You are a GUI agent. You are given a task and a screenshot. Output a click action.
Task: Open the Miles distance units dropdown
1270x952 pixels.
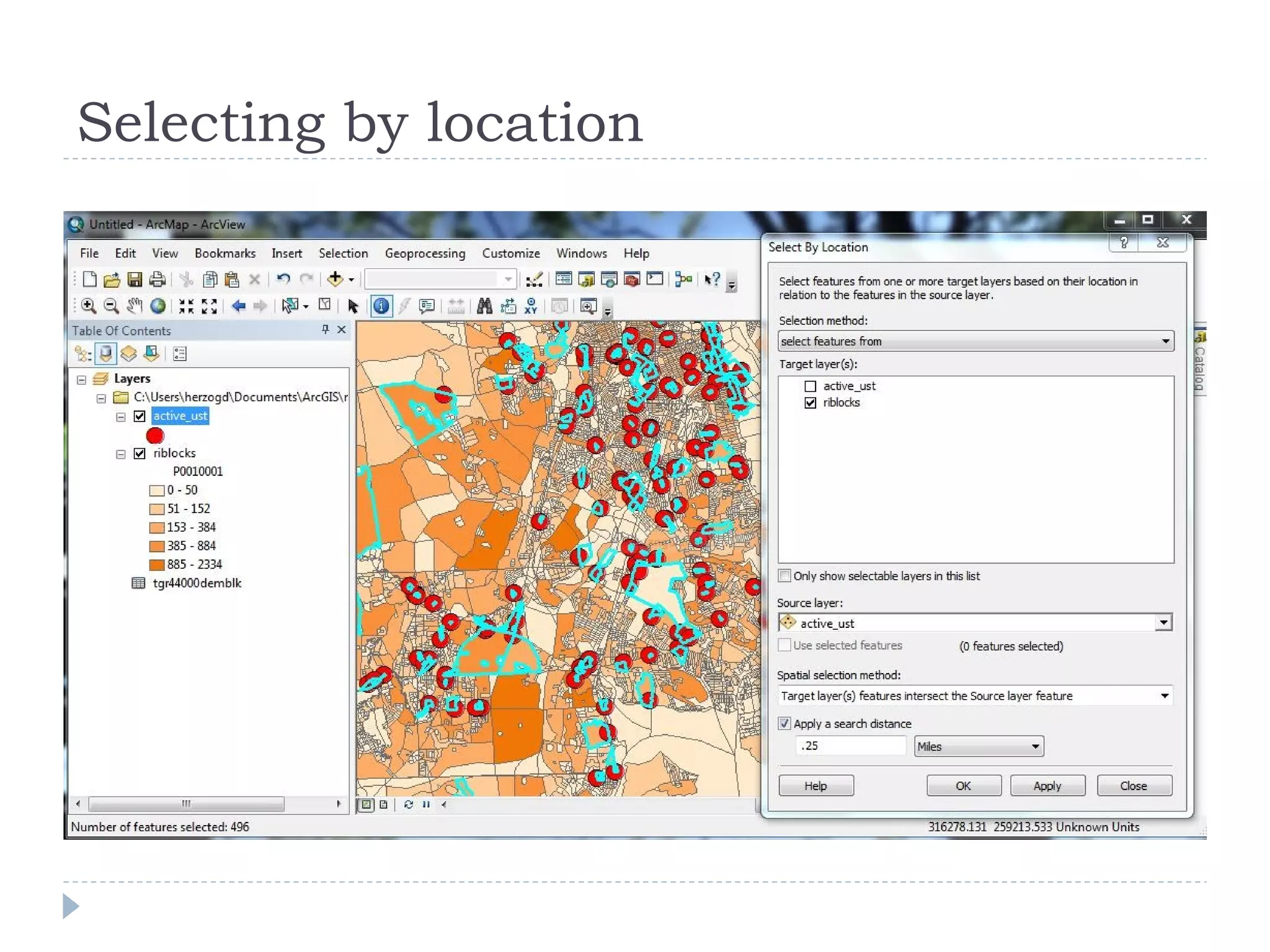click(x=979, y=746)
